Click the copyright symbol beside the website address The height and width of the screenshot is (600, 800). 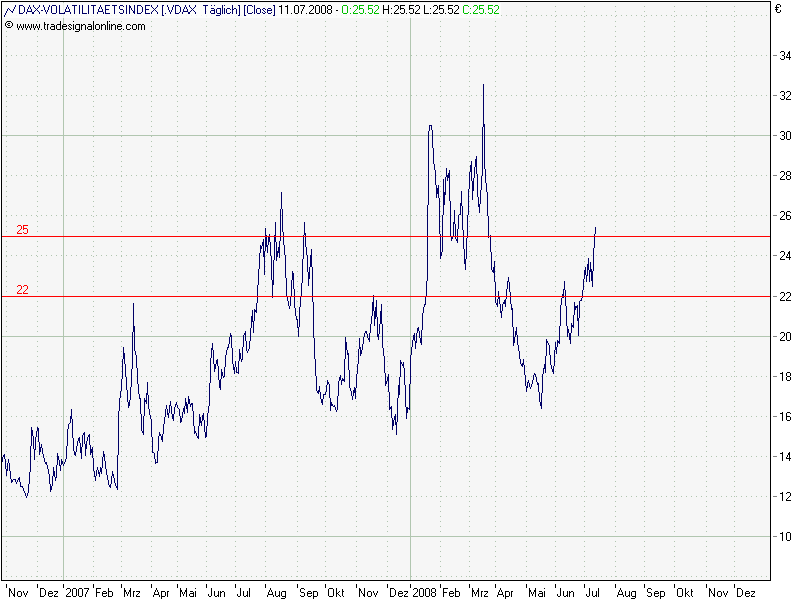pos(9,25)
